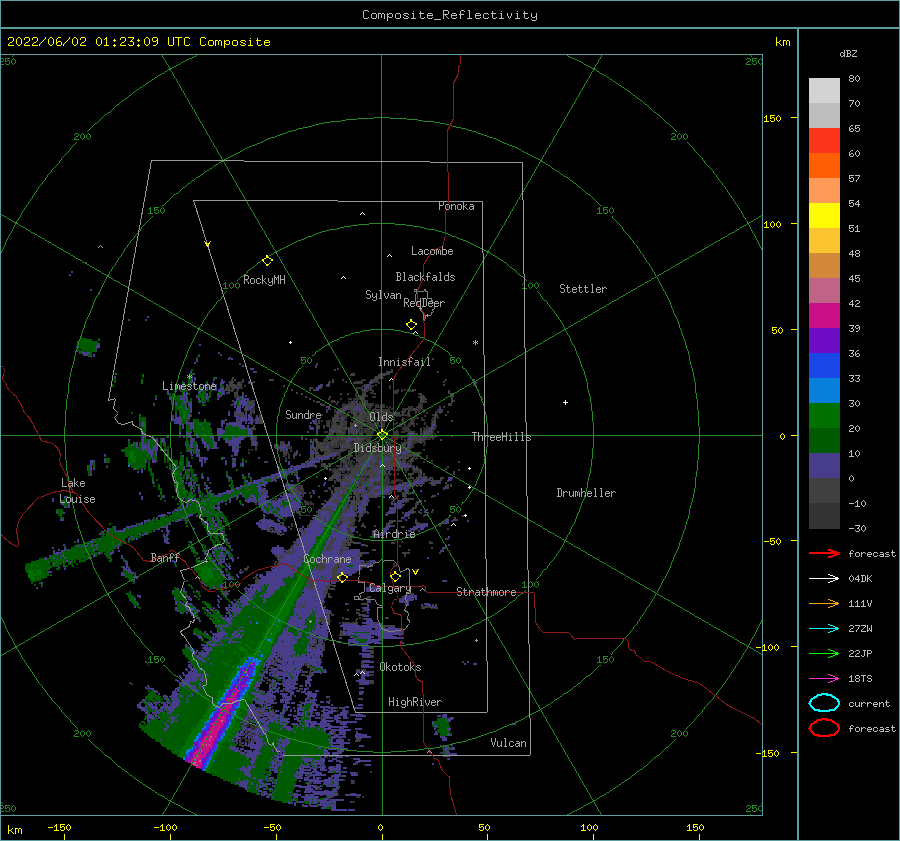Click the yellow diamond marker below RedDeer

tap(411, 324)
